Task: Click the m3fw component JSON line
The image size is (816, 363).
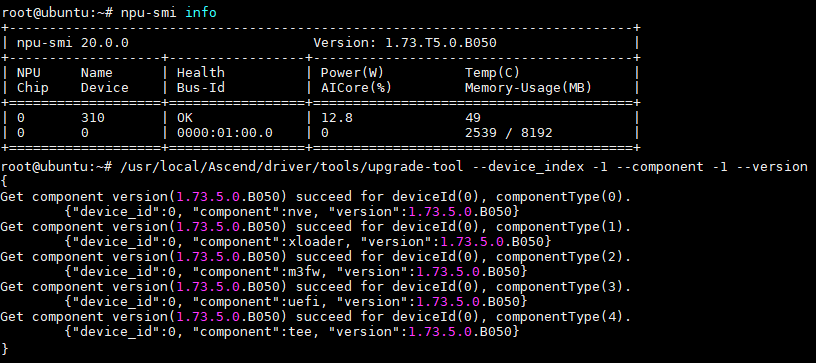Action: tap(296, 271)
